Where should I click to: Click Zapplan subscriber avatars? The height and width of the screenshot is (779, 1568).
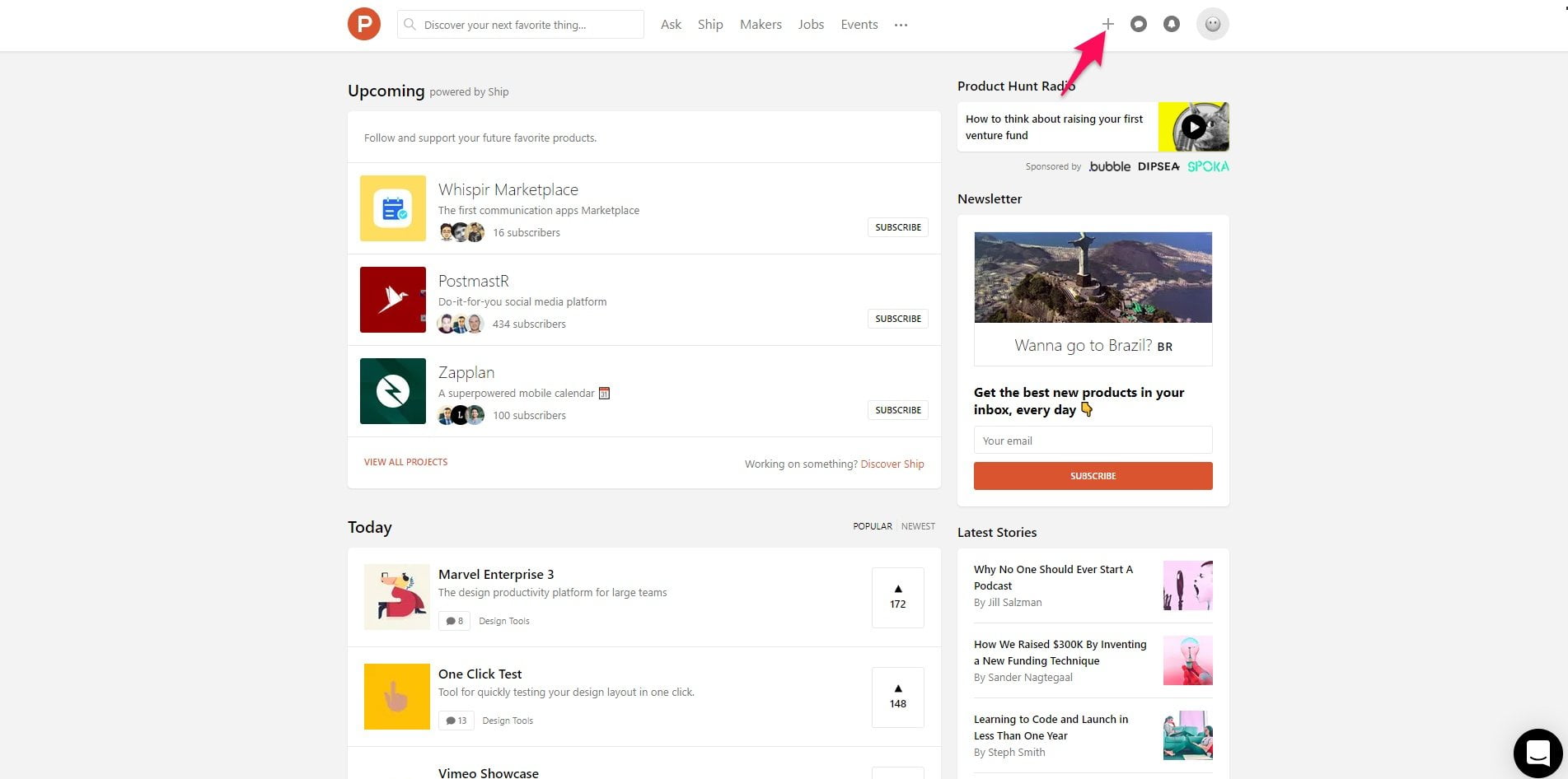point(461,415)
